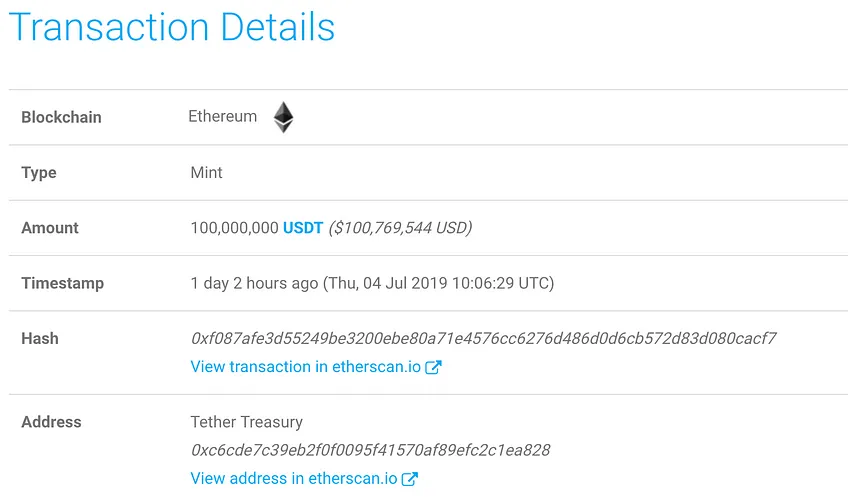Click the Blockchain row label

(x=61, y=117)
